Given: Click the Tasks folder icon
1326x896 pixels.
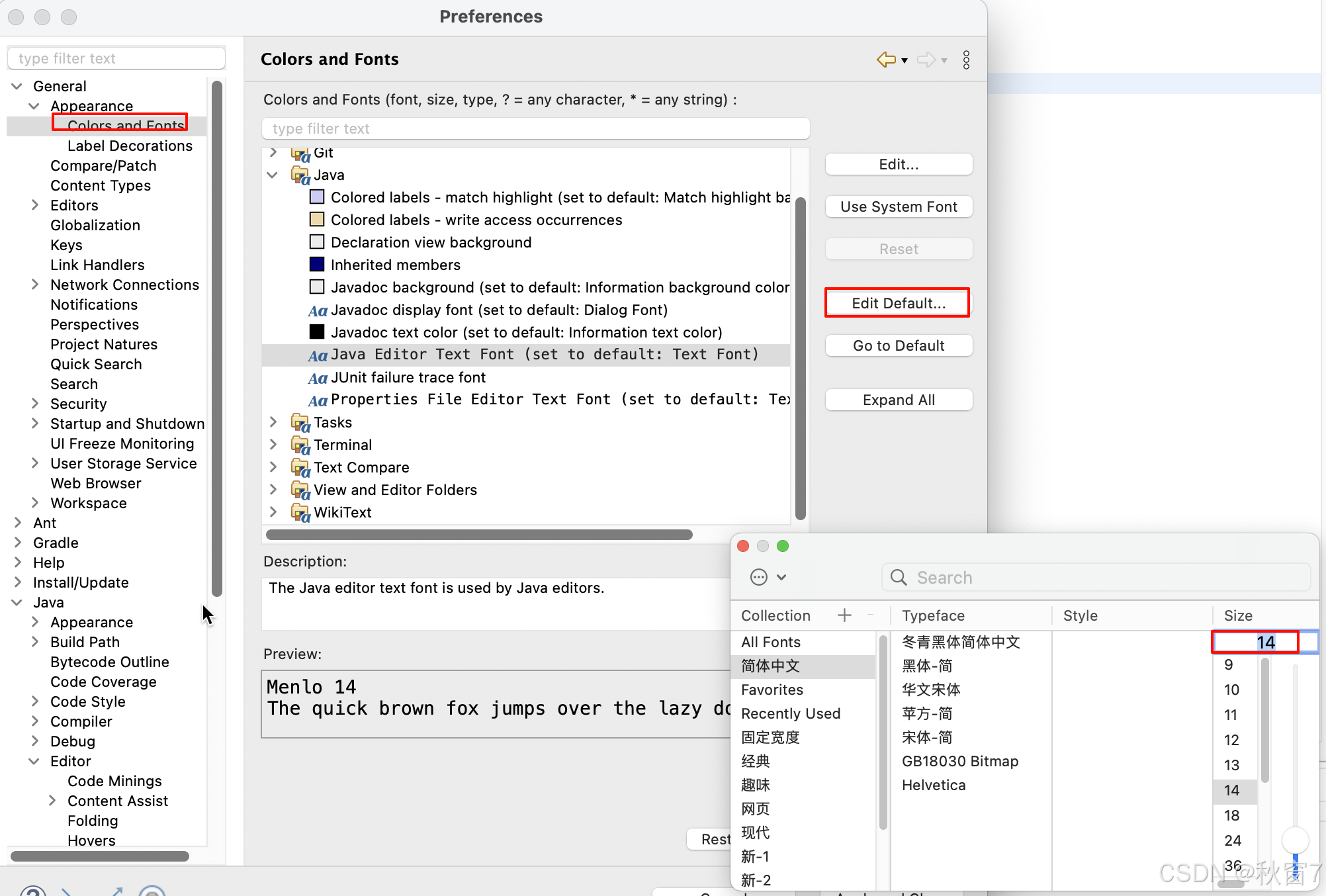Looking at the screenshot, I should tap(300, 423).
